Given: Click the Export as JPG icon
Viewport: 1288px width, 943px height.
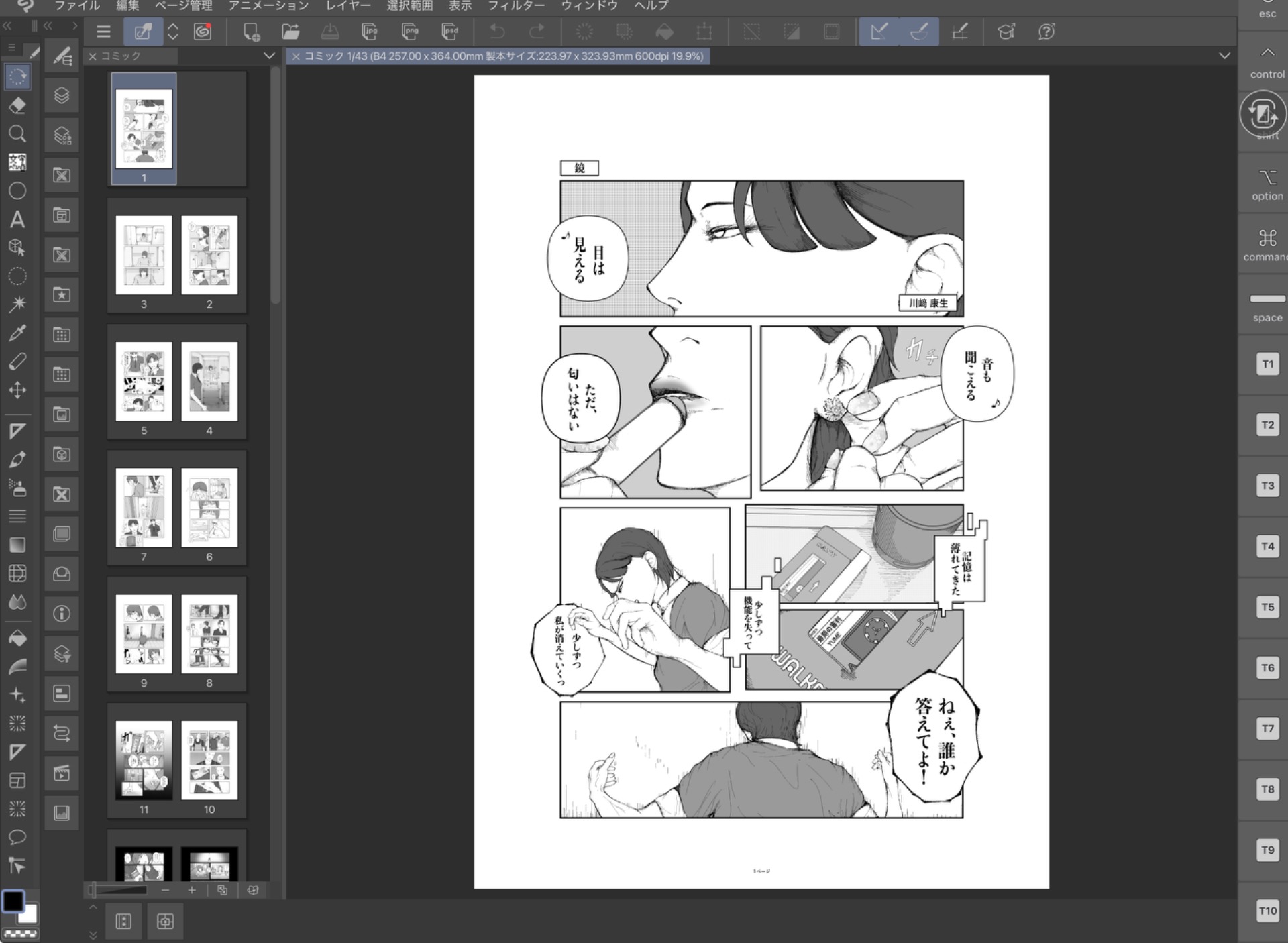Looking at the screenshot, I should [x=370, y=32].
